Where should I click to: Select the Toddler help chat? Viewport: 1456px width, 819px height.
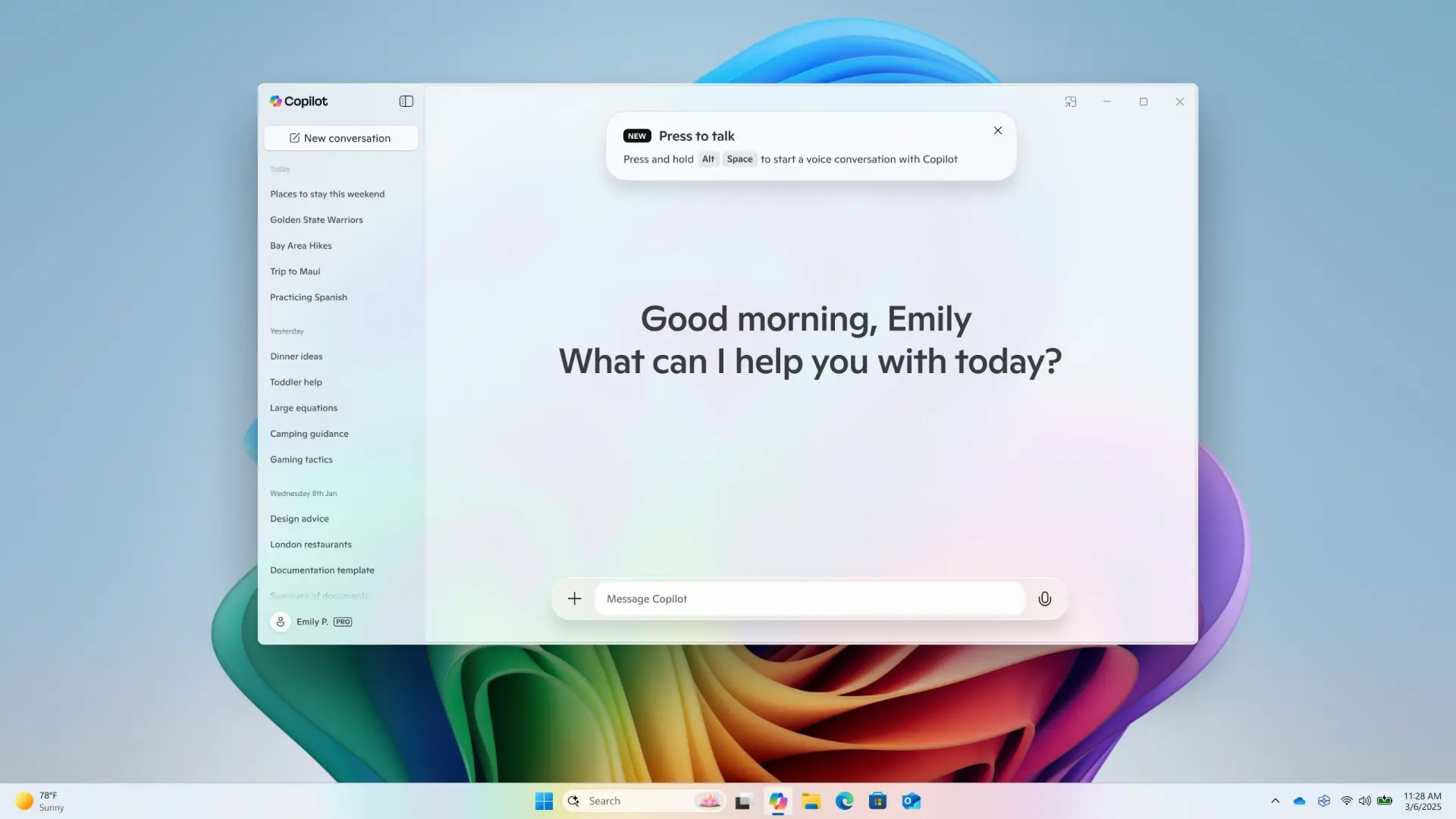tap(296, 382)
